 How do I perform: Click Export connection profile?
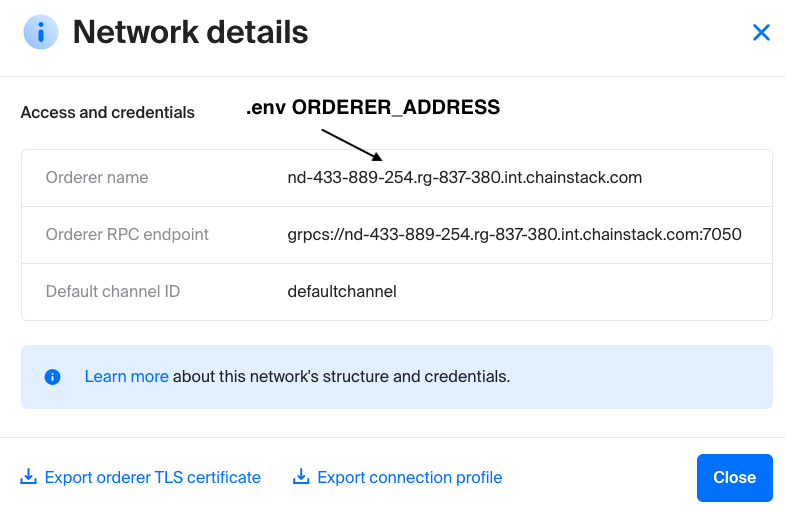pyautogui.click(x=409, y=477)
